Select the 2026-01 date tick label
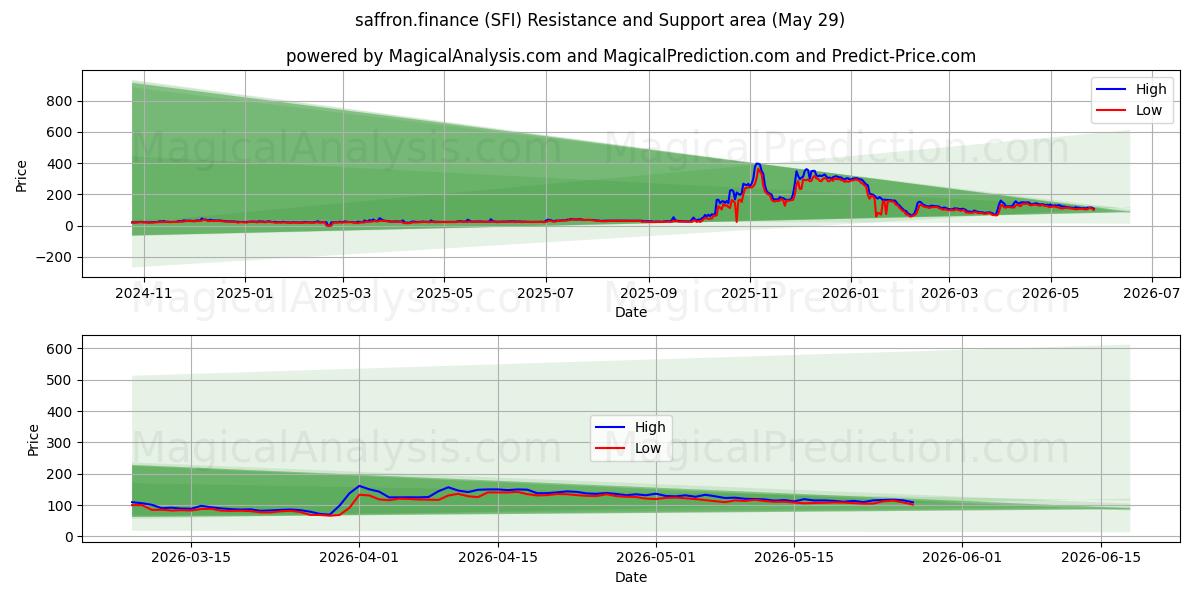This screenshot has height=600, width=1200. (x=851, y=294)
